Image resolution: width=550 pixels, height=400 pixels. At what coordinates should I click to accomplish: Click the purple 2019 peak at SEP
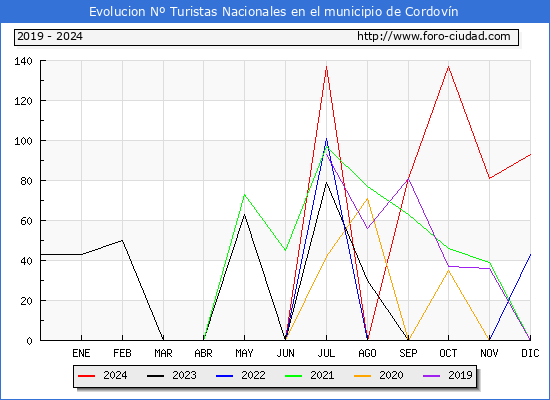408,179
